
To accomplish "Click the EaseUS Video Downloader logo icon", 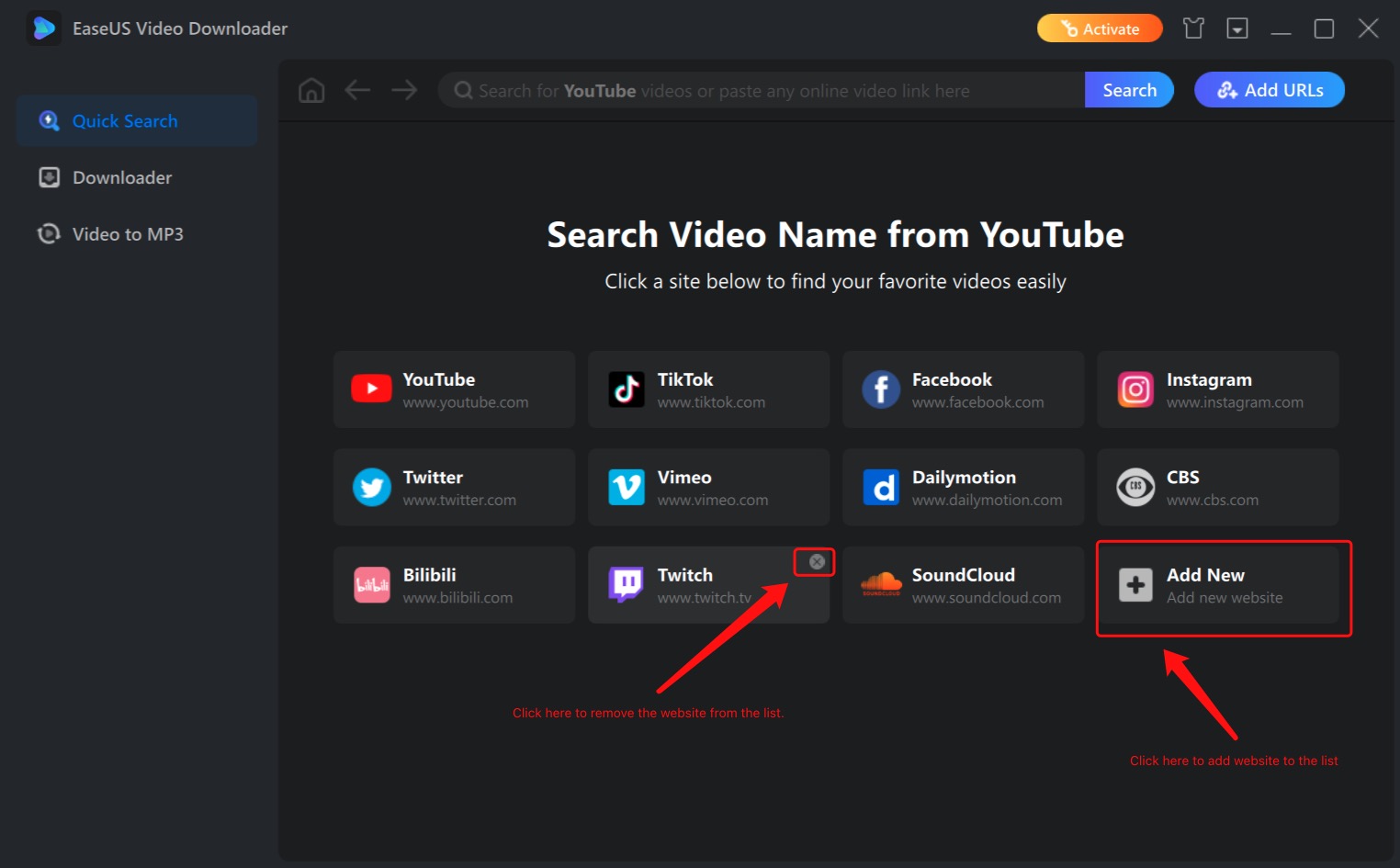I will (43, 28).
